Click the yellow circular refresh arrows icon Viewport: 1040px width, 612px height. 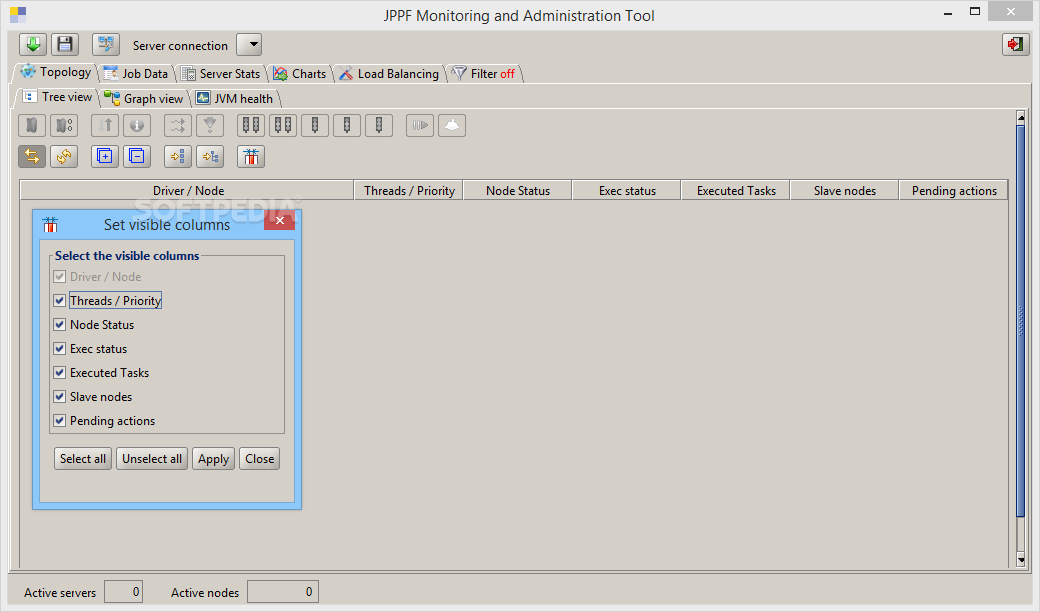coord(64,156)
